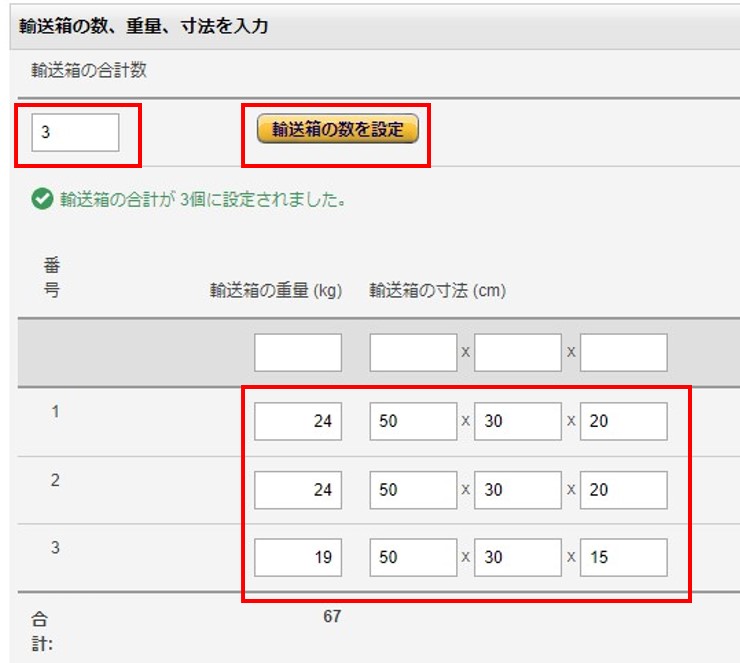Image resolution: width=740 pixels, height=663 pixels.
Task: Select box 1 third dimension field showing 20
Action: coord(623,421)
